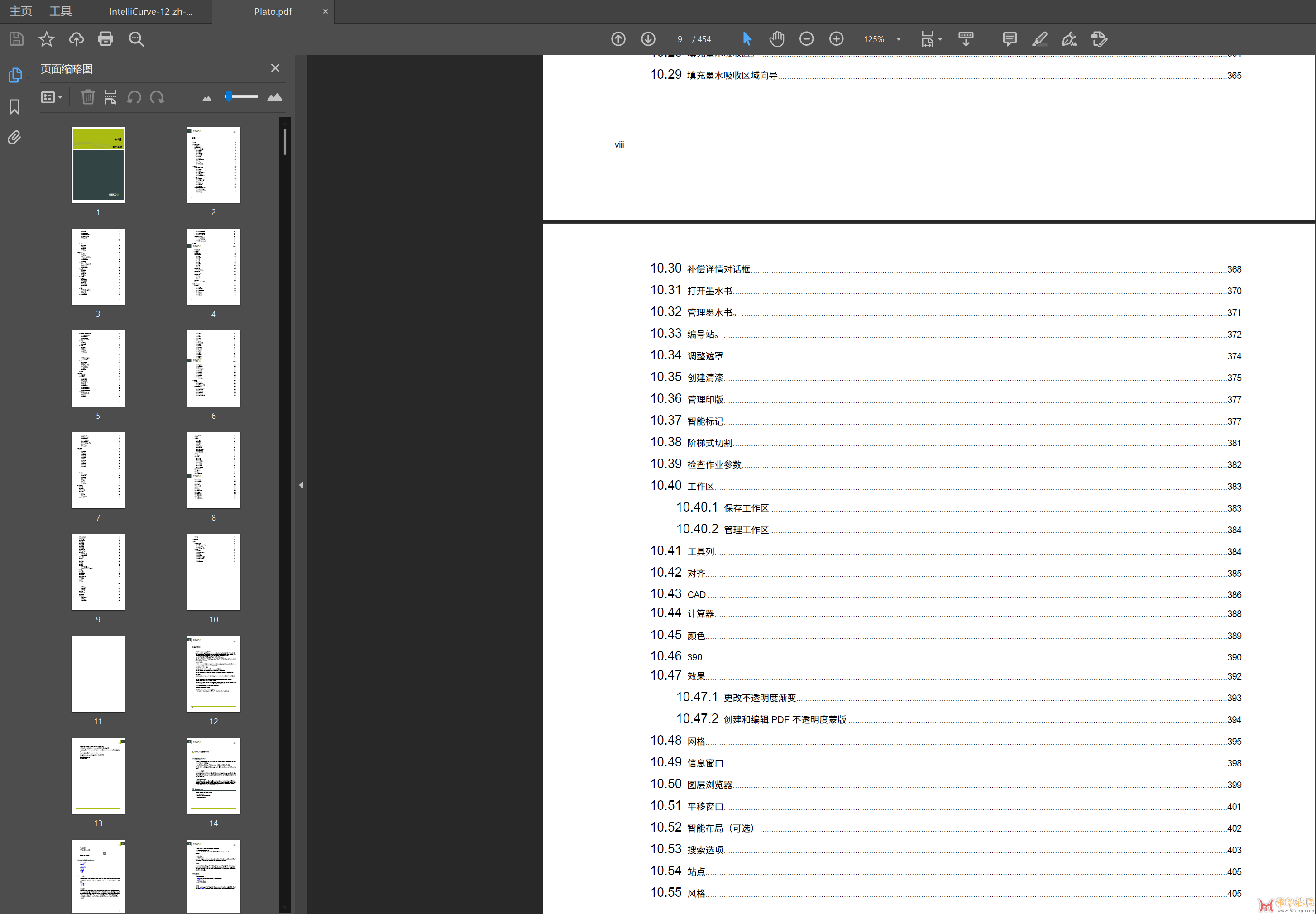Close the Plato.pdf tab
The height and width of the screenshot is (914, 1316).
[325, 11]
